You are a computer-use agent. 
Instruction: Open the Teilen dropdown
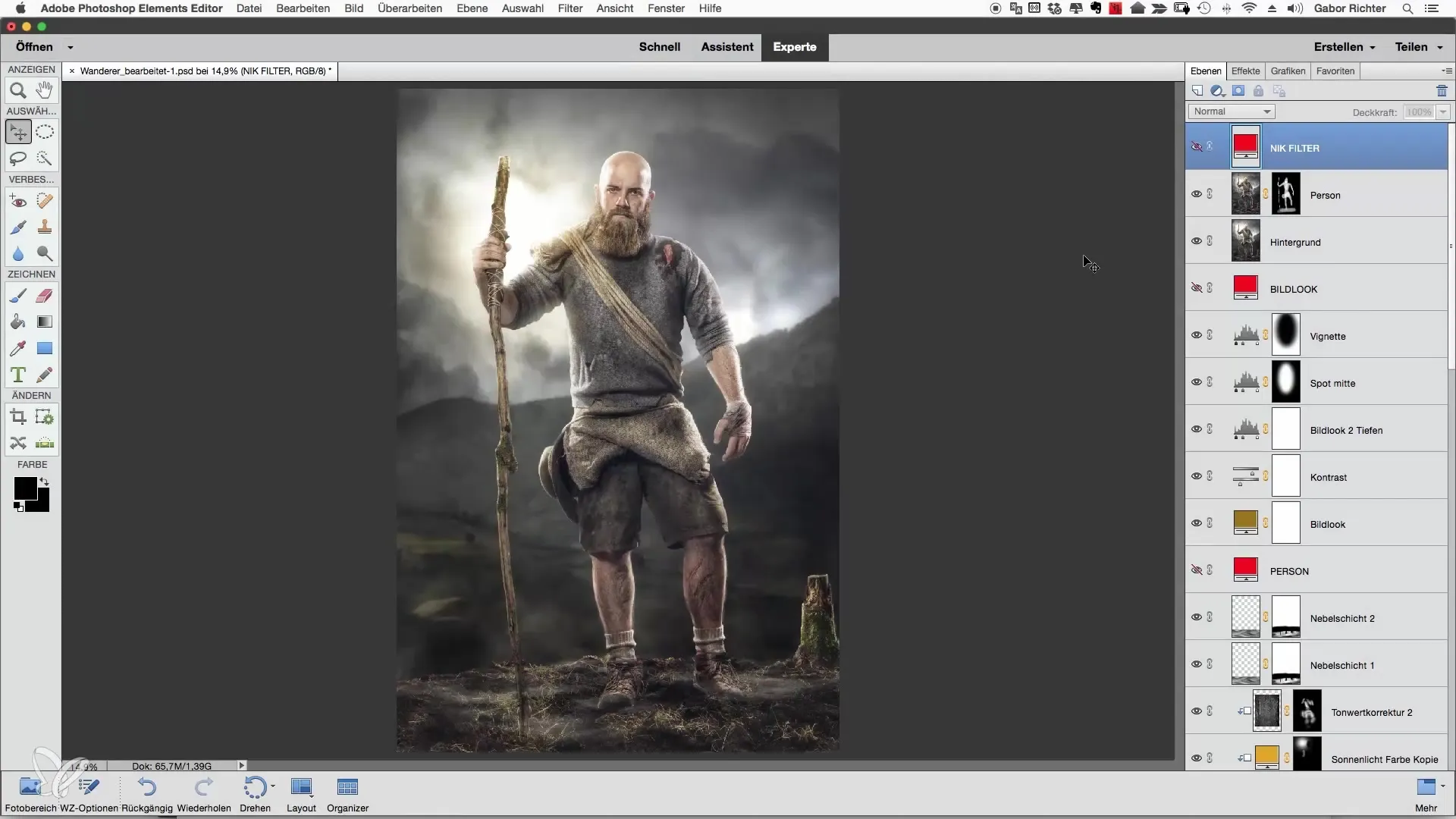coord(1418,47)
